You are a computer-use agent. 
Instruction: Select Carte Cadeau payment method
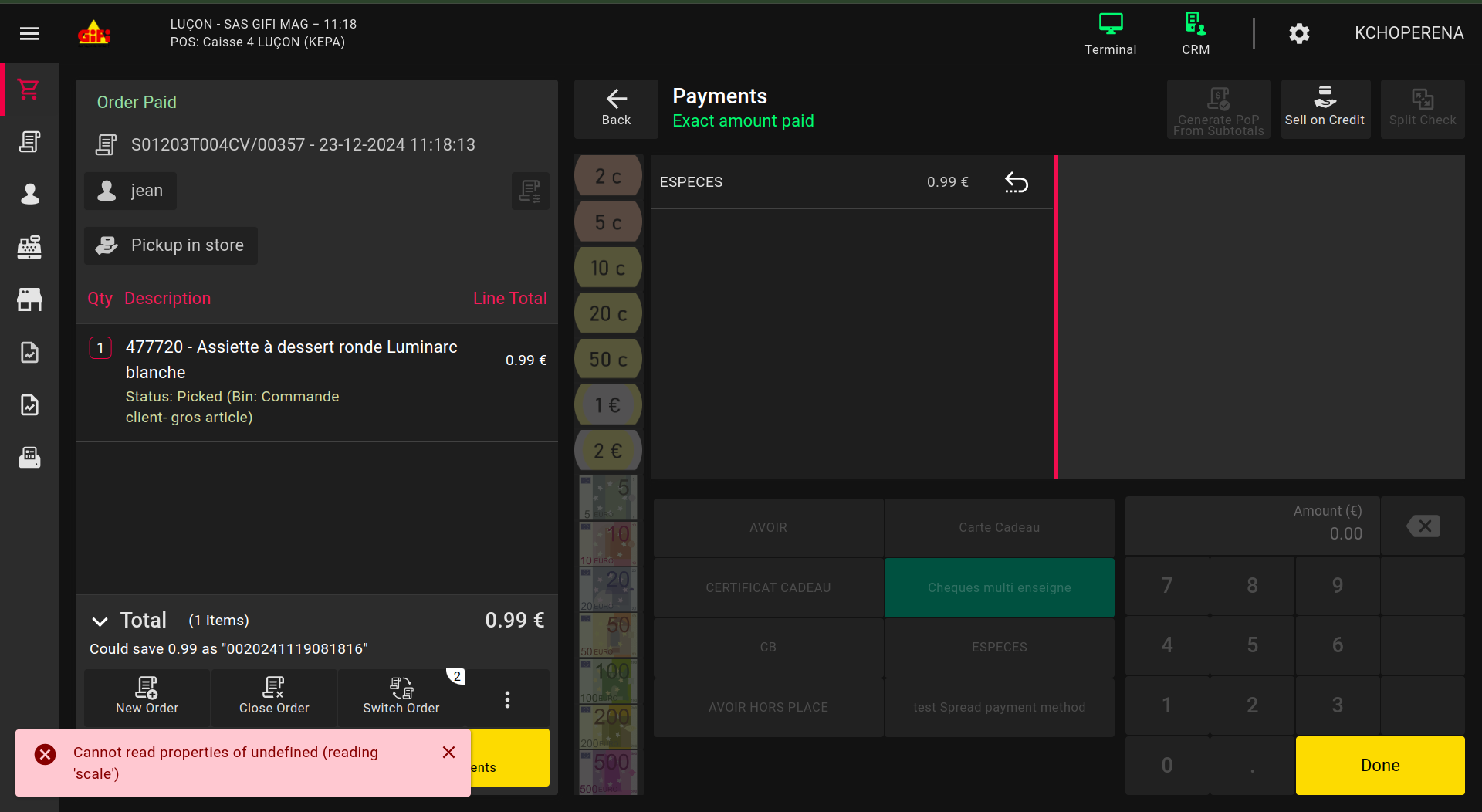coord(999,527)
